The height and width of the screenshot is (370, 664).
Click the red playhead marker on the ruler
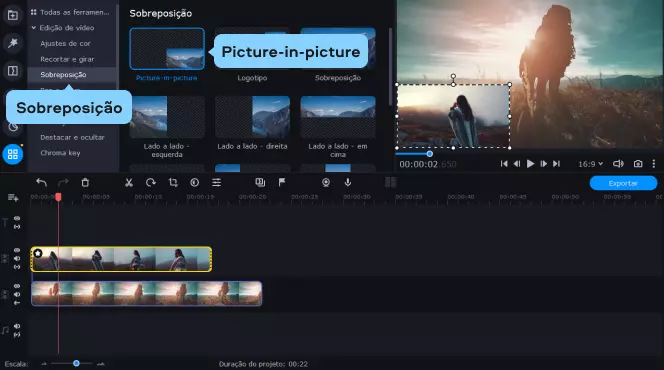click(x=58, y=197)
